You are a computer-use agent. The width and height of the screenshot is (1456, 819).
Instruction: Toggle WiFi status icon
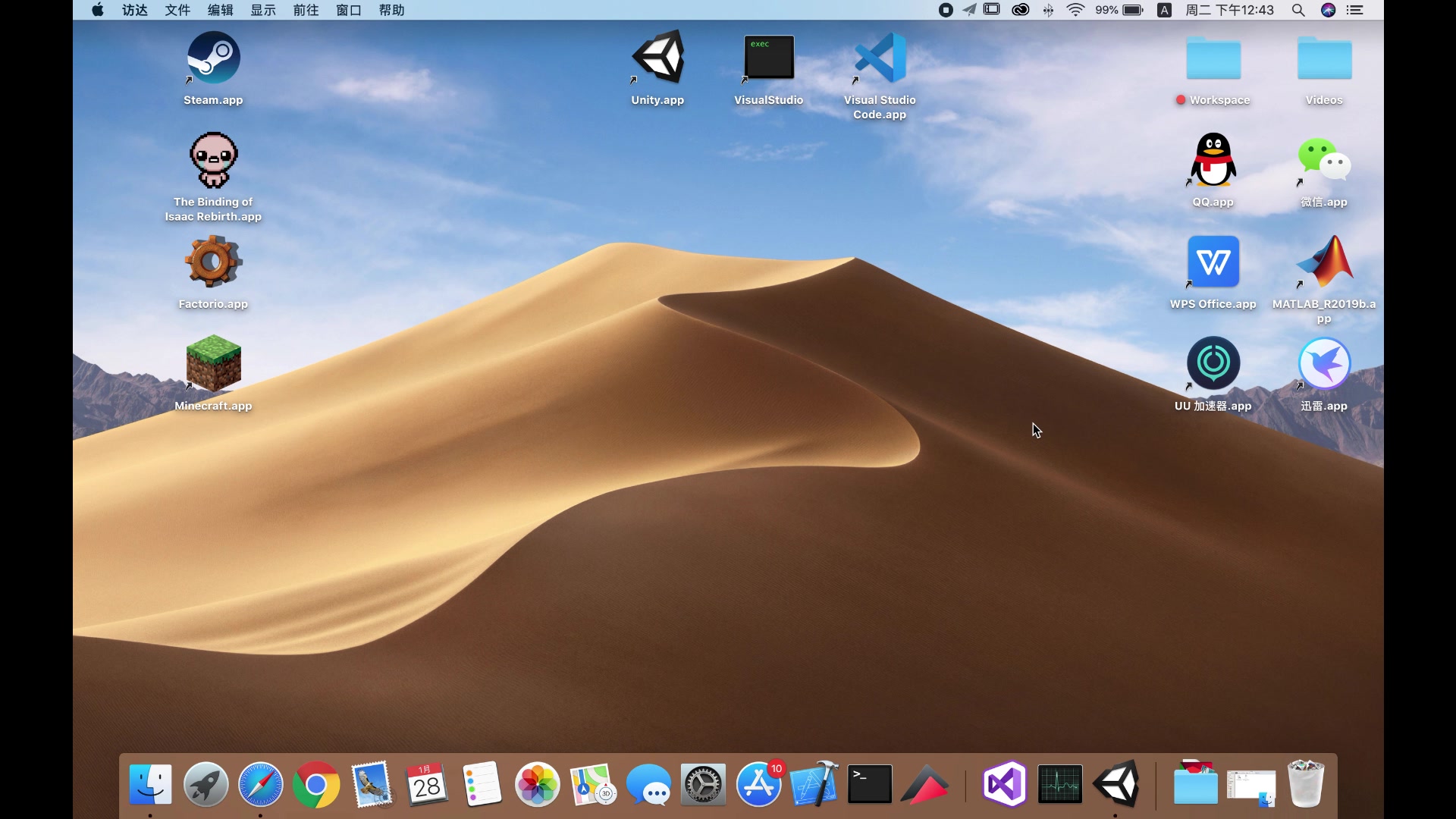(1075, 10)
